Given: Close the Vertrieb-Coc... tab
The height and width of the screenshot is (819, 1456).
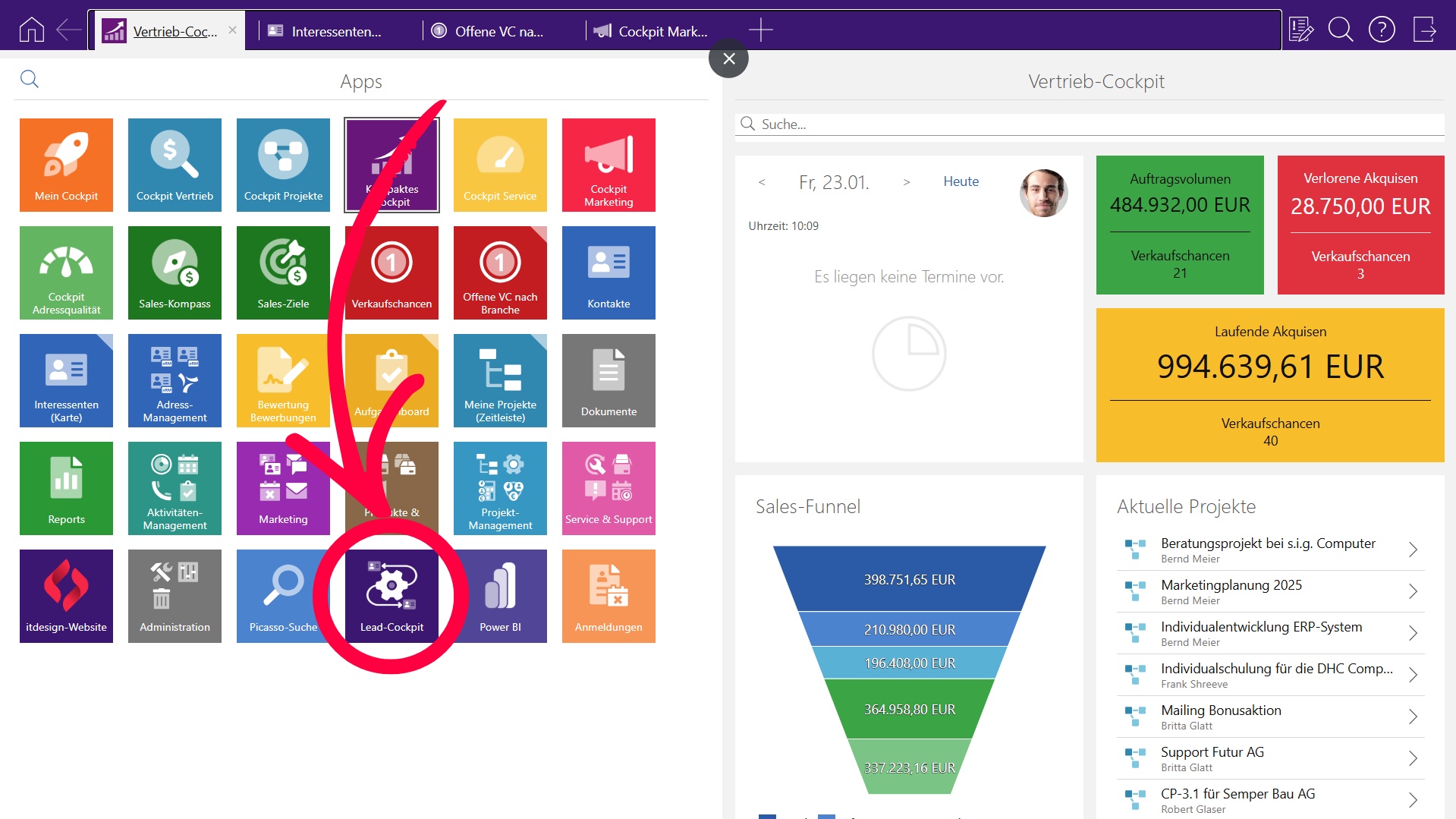Looking at the screenshot, I should pyautogui.click(x=233, y=30).
